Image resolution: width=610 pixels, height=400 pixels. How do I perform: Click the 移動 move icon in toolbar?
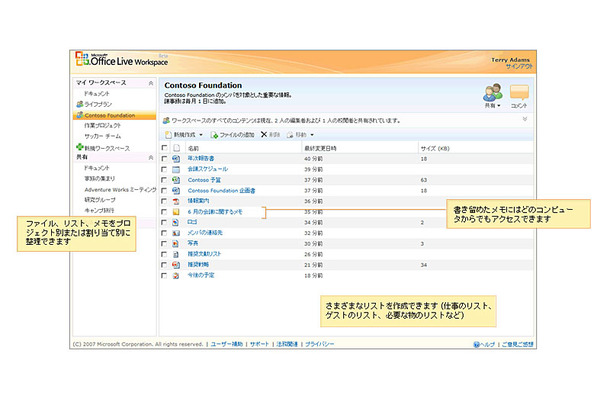pyautogui.click(x=290, y=135)
